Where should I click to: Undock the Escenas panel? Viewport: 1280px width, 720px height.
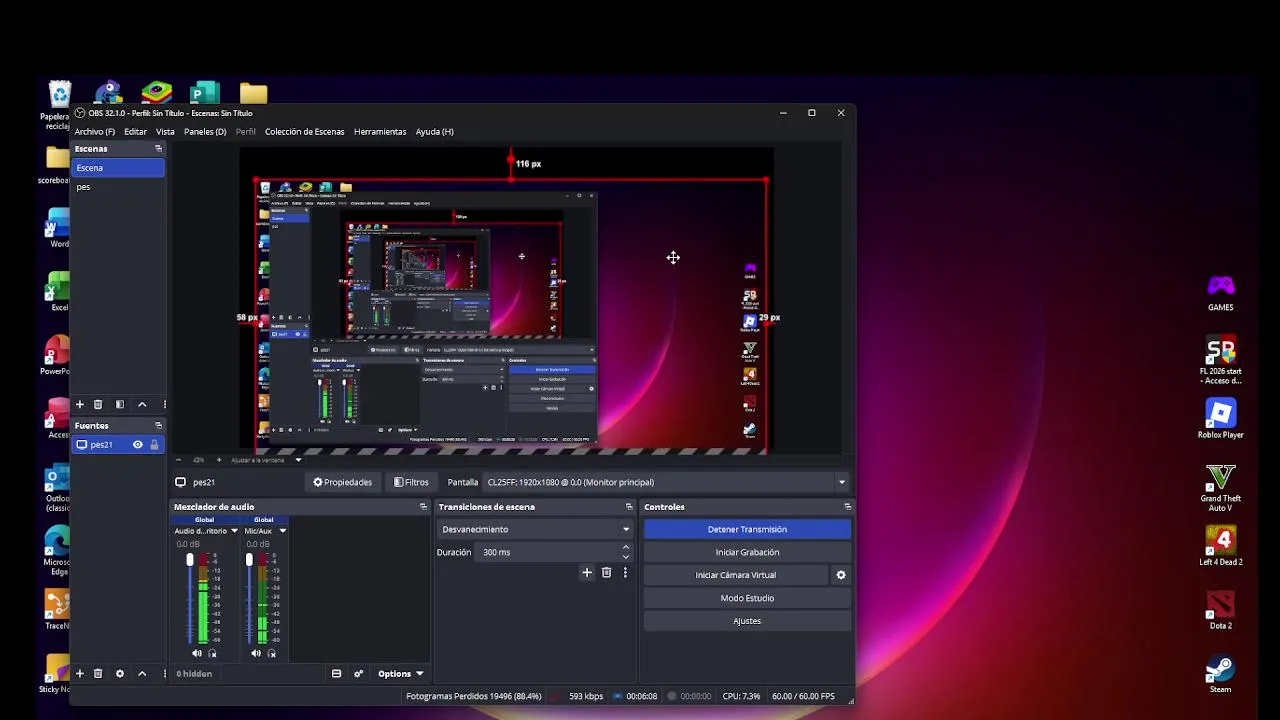[x=158, y=148]
